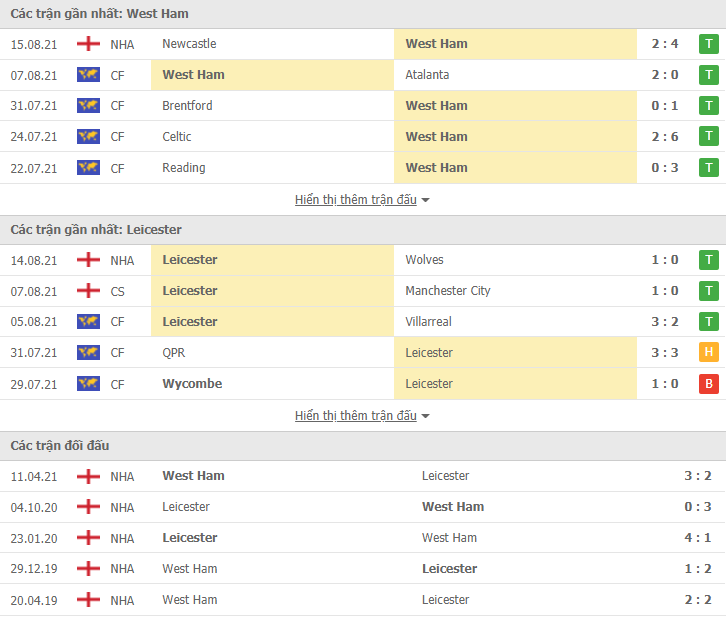
Task: Click the world flag icon on Villarreal row
Action: pos(88,322)
